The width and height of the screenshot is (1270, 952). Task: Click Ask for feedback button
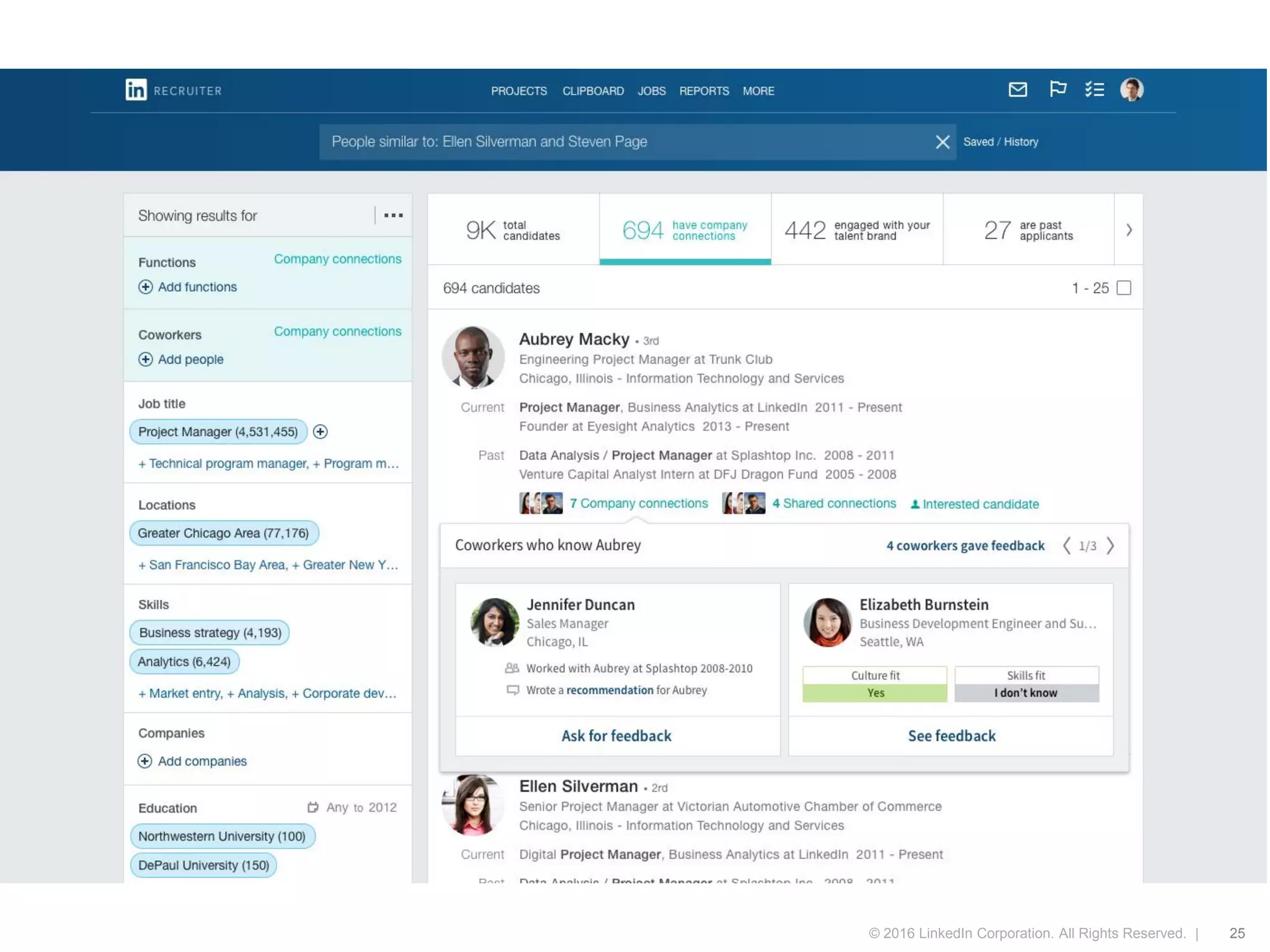(x=616, y=736)
